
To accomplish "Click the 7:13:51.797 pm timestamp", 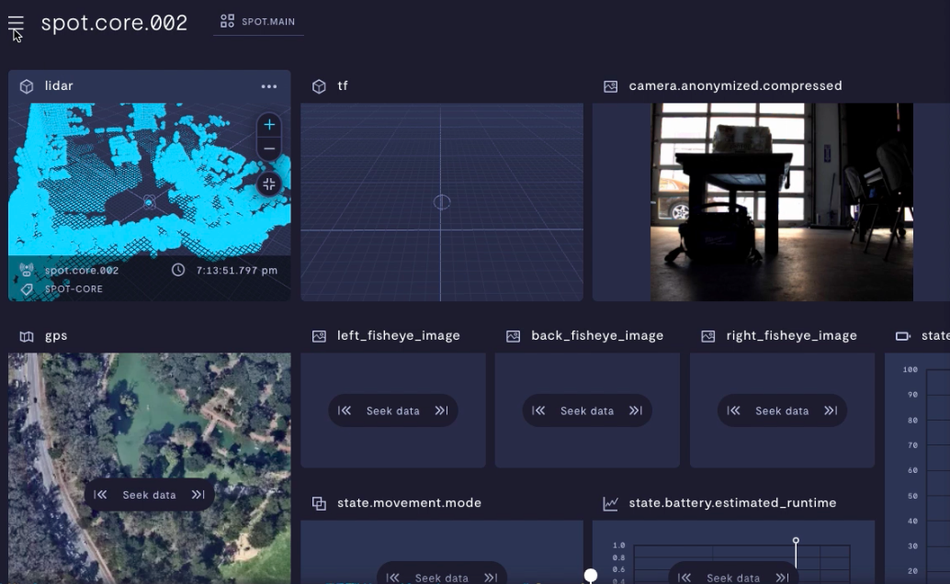I will click(236, 270).
